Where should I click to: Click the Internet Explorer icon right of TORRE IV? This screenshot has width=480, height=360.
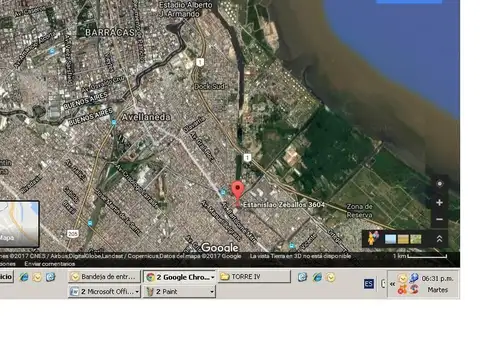(317, 277)
